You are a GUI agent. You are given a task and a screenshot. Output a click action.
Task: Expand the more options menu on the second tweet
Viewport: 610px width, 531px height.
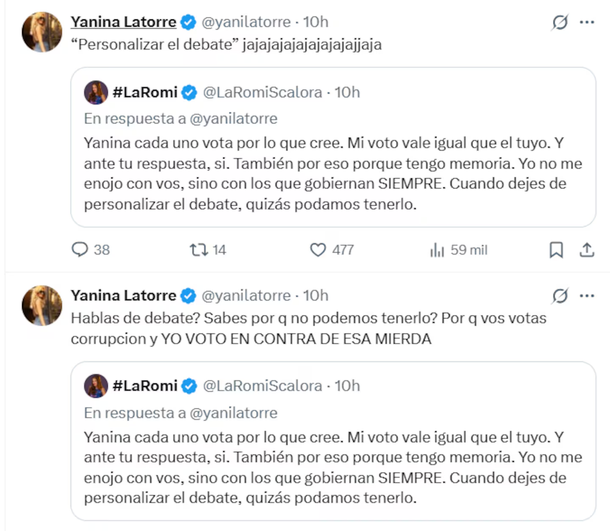tap(588, 295)
